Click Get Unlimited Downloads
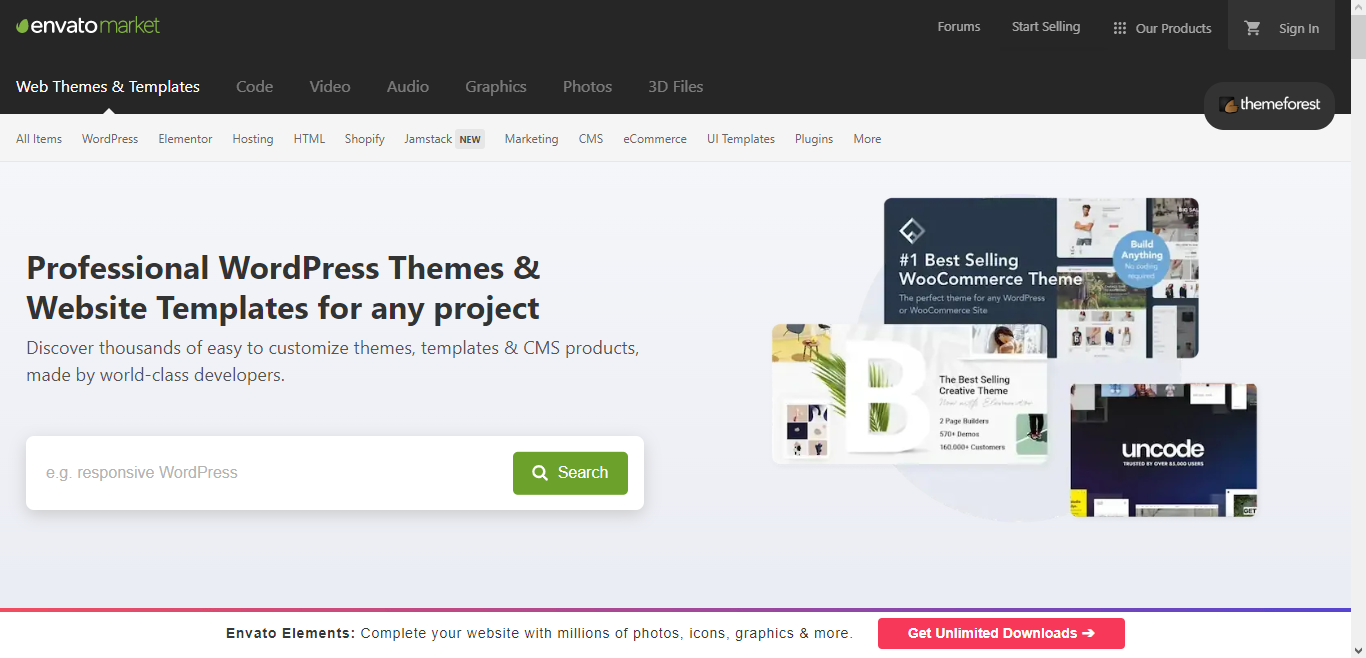1366x658 pixels. tap(1000, 633)
